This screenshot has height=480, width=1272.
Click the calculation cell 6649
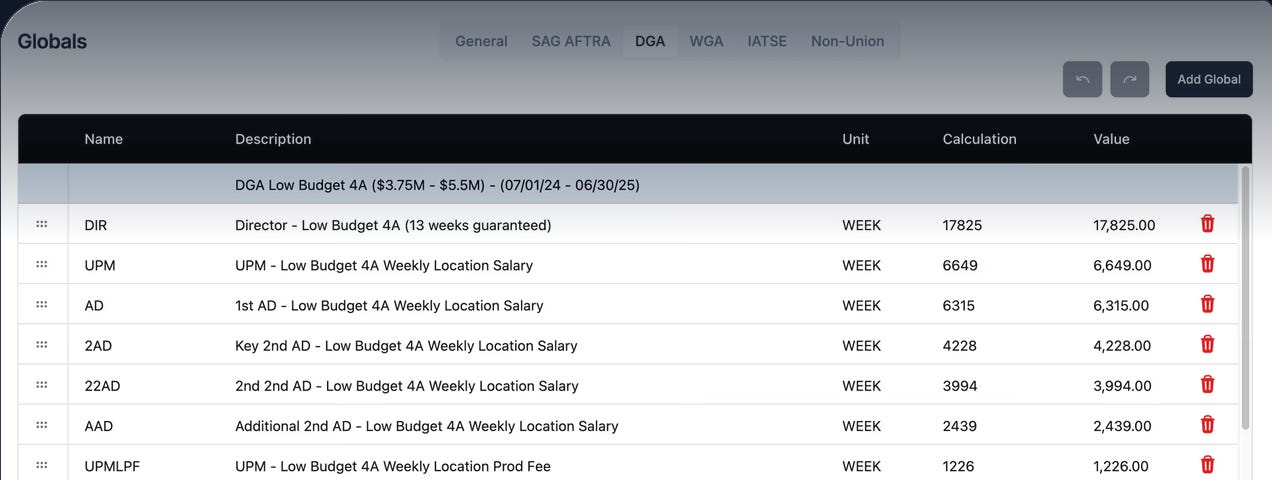(960, 265)
